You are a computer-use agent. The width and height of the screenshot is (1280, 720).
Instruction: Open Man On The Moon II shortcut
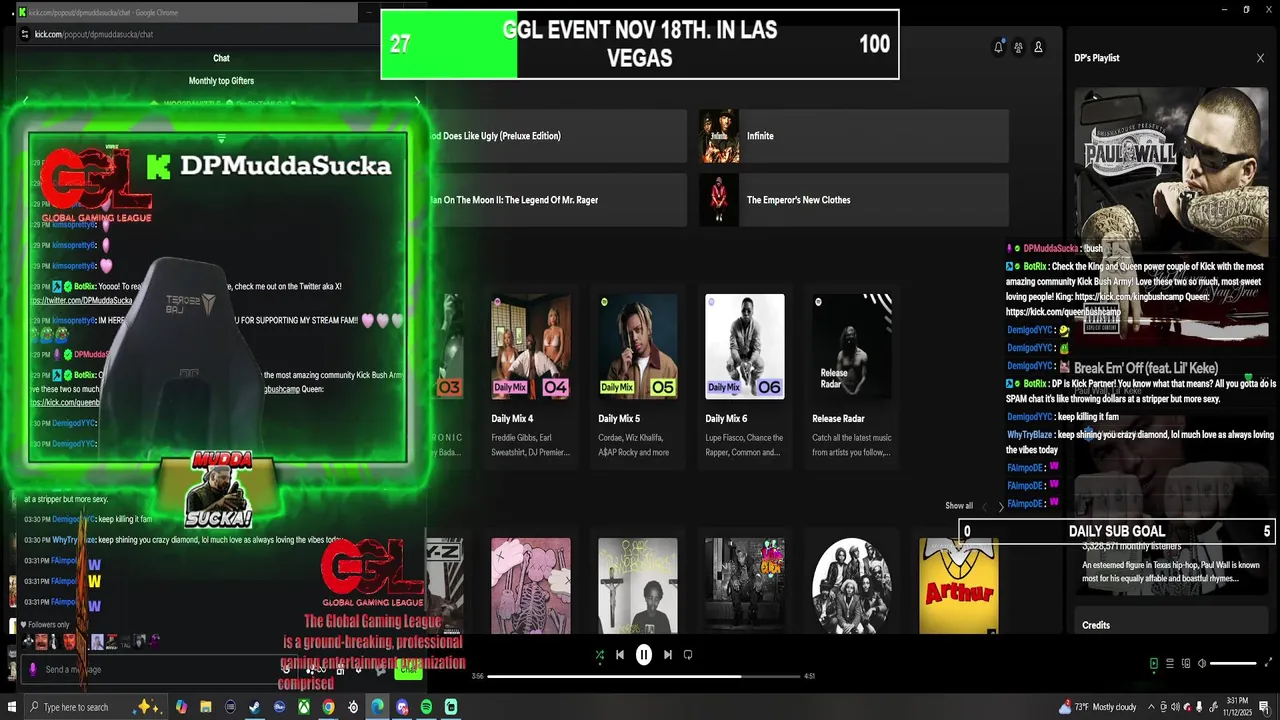point(556,200)
